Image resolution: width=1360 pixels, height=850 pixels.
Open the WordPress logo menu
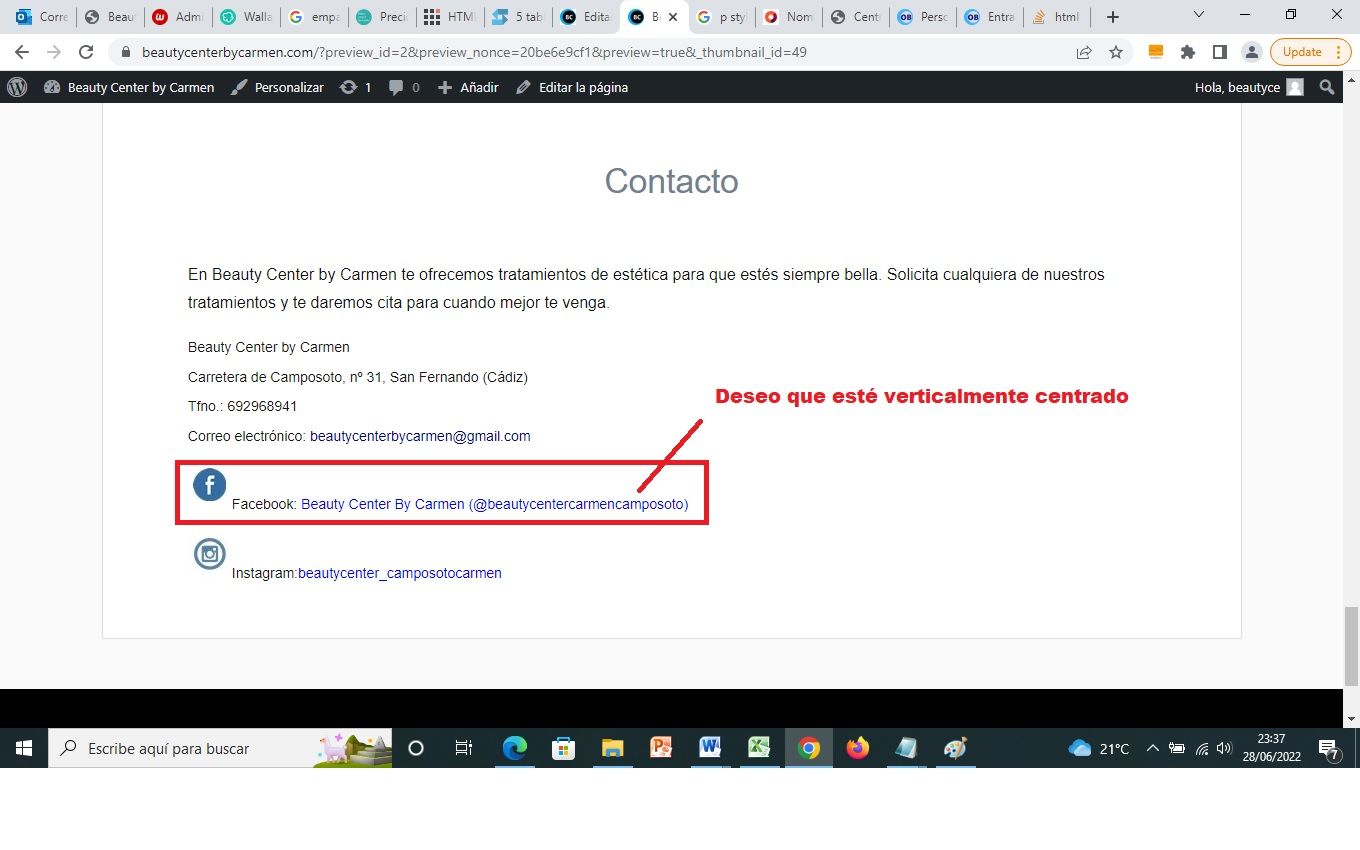click(17, 87)
